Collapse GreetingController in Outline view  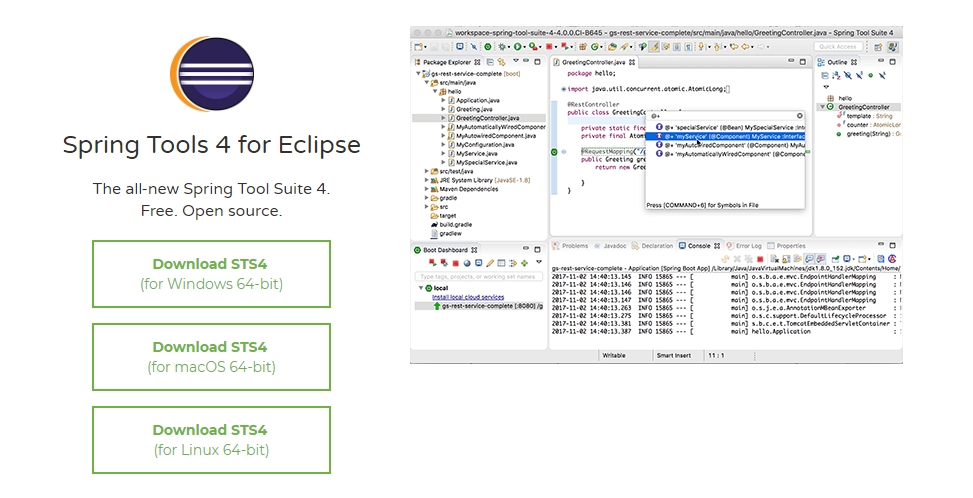pos(822,107)
